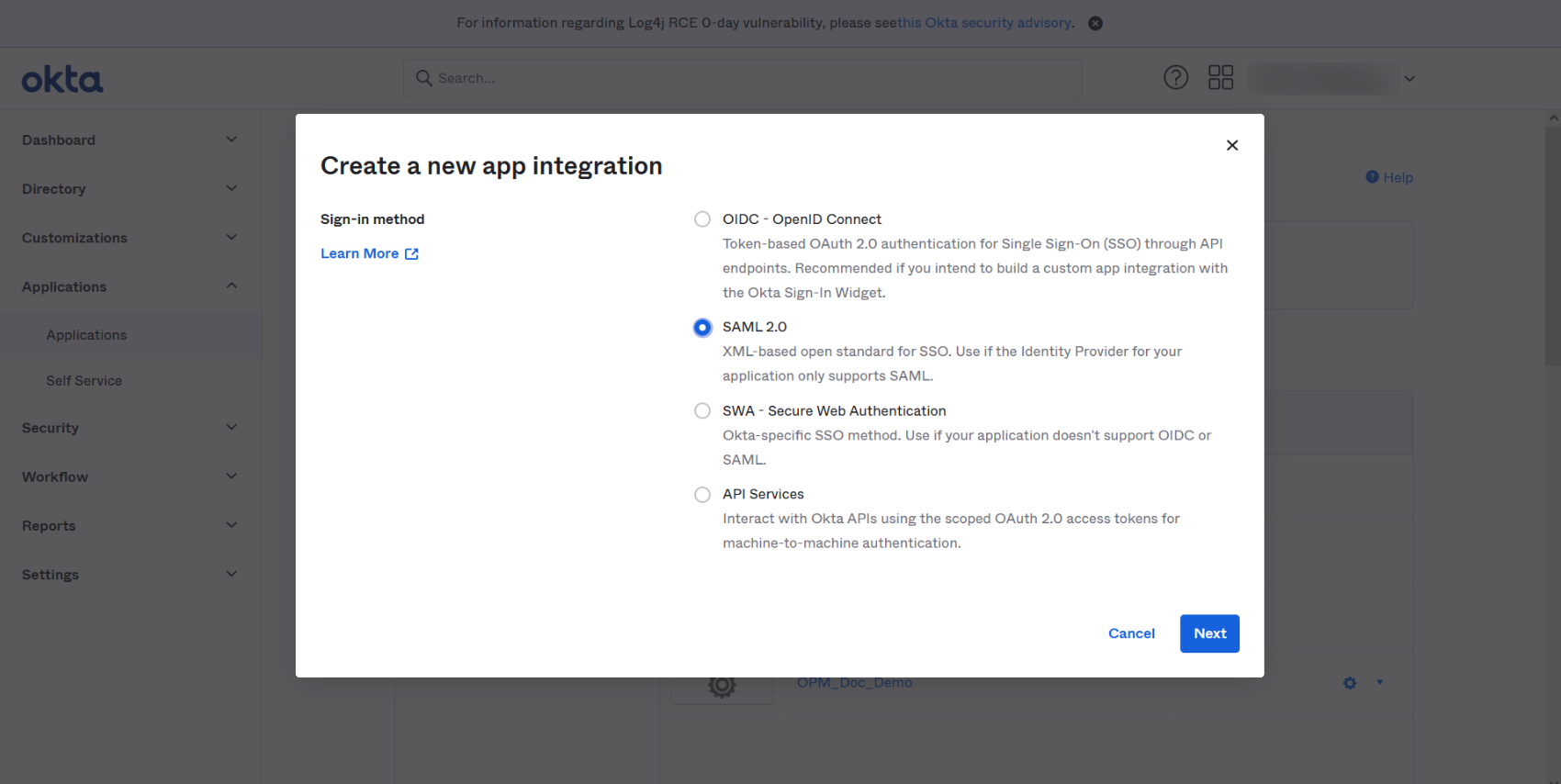Select the API Services radio button
Image resolution: width=1561 pixels, height=784 pixels.
702,495
